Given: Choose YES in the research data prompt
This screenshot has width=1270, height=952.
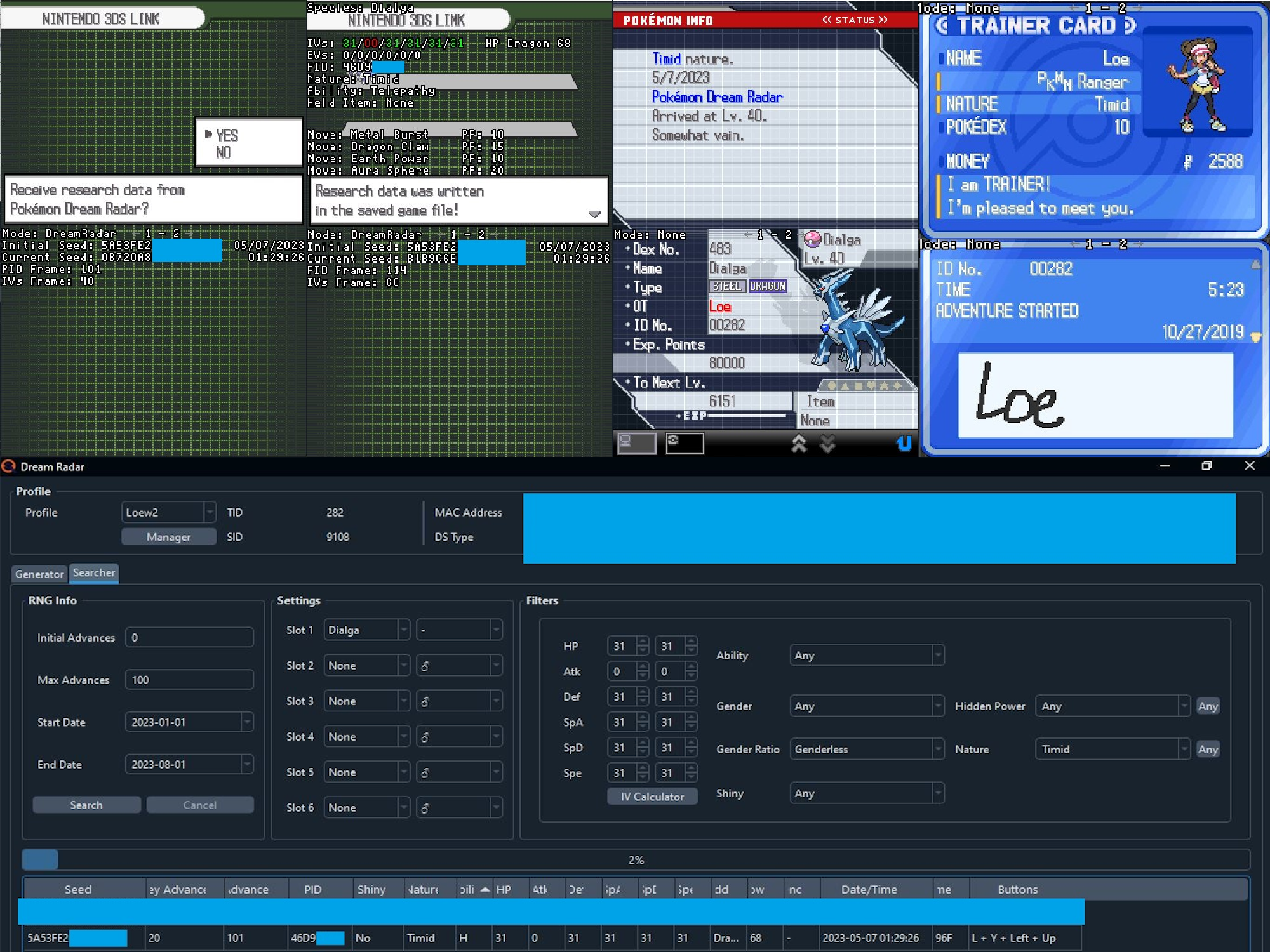Looking at the screenshot, I should 227,135.
